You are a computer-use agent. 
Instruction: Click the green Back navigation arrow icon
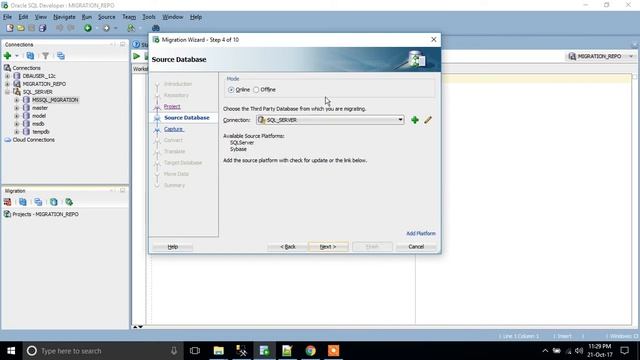point(88,28)
